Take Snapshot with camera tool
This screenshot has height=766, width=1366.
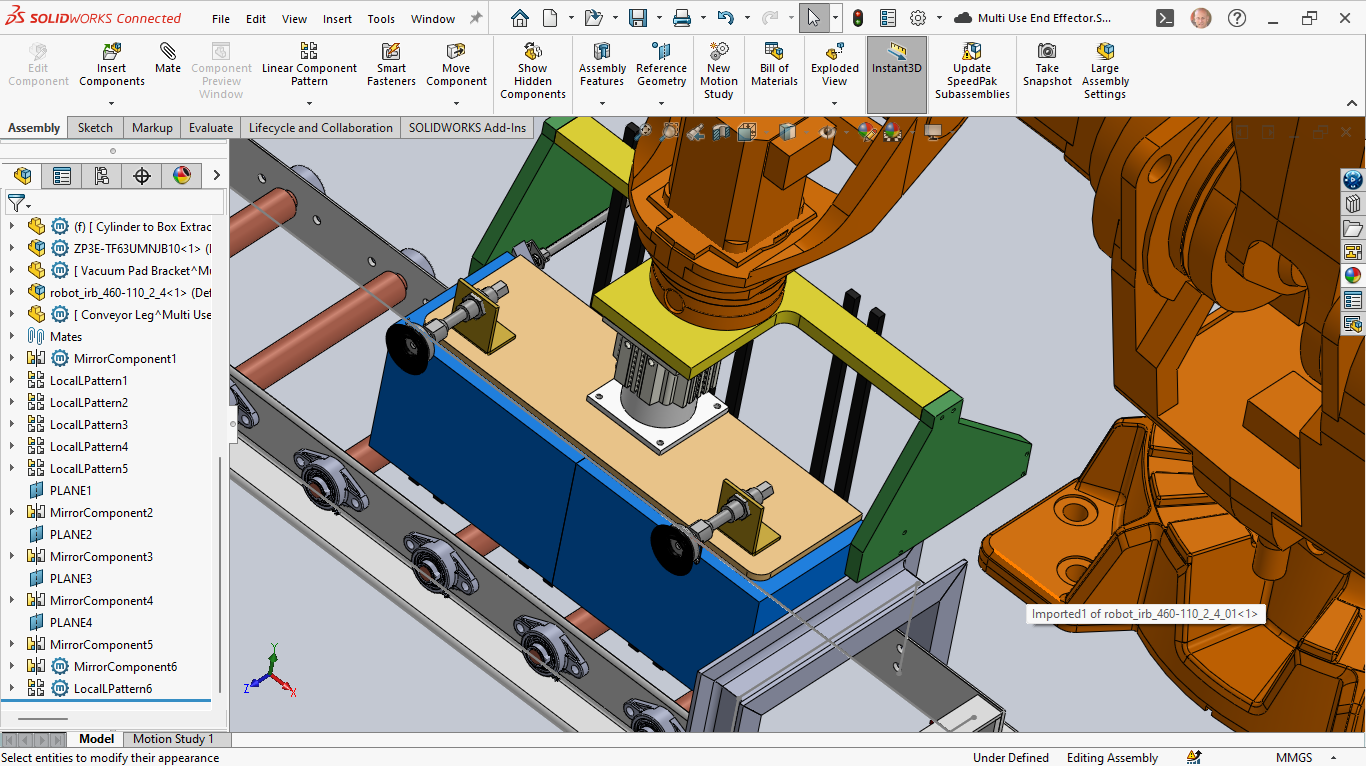tap(1047, 65)
